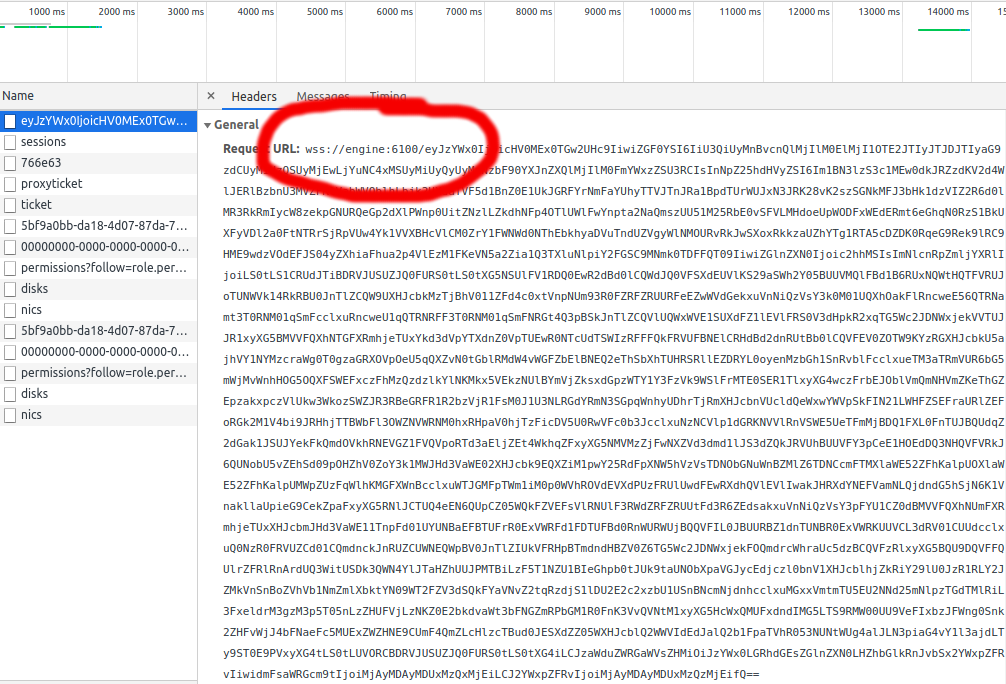Viewport: 1006px width, 684px height.
Task: Click the 5000 ms timeline marker
Action: tap(324, 12)
